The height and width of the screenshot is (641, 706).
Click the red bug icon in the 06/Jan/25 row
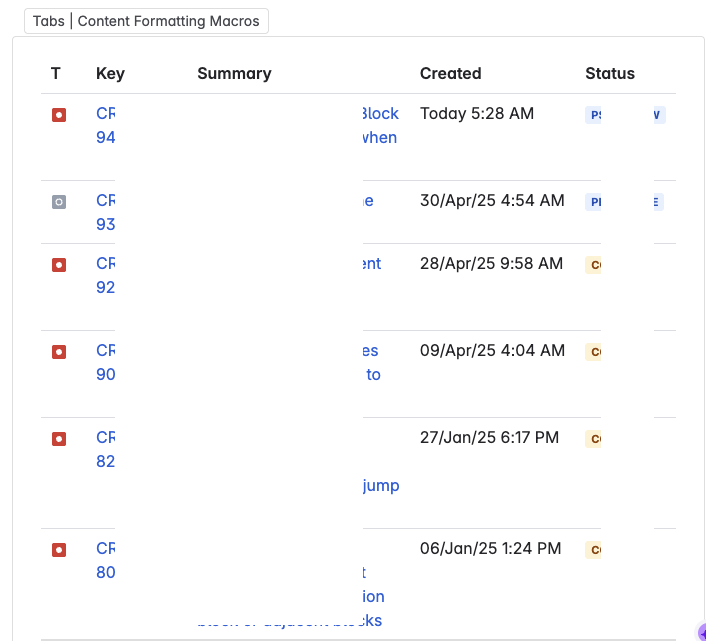[59, 550]
